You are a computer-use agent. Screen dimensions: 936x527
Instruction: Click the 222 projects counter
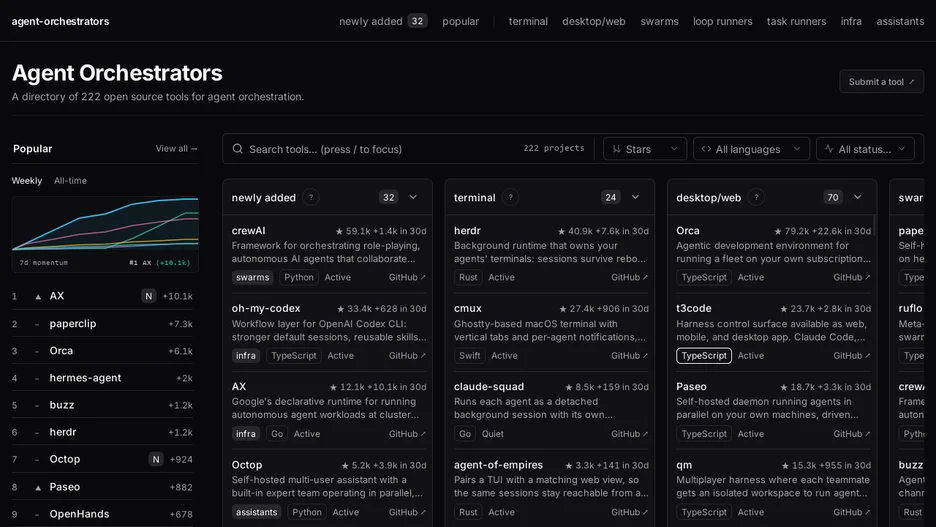click(x=554, y=148)
